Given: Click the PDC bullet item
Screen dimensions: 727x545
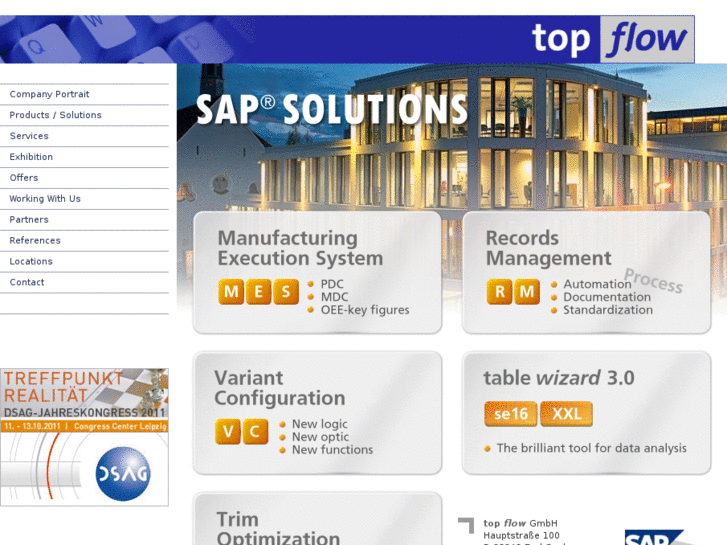Looking at the screenshot, I should (332, 284).
